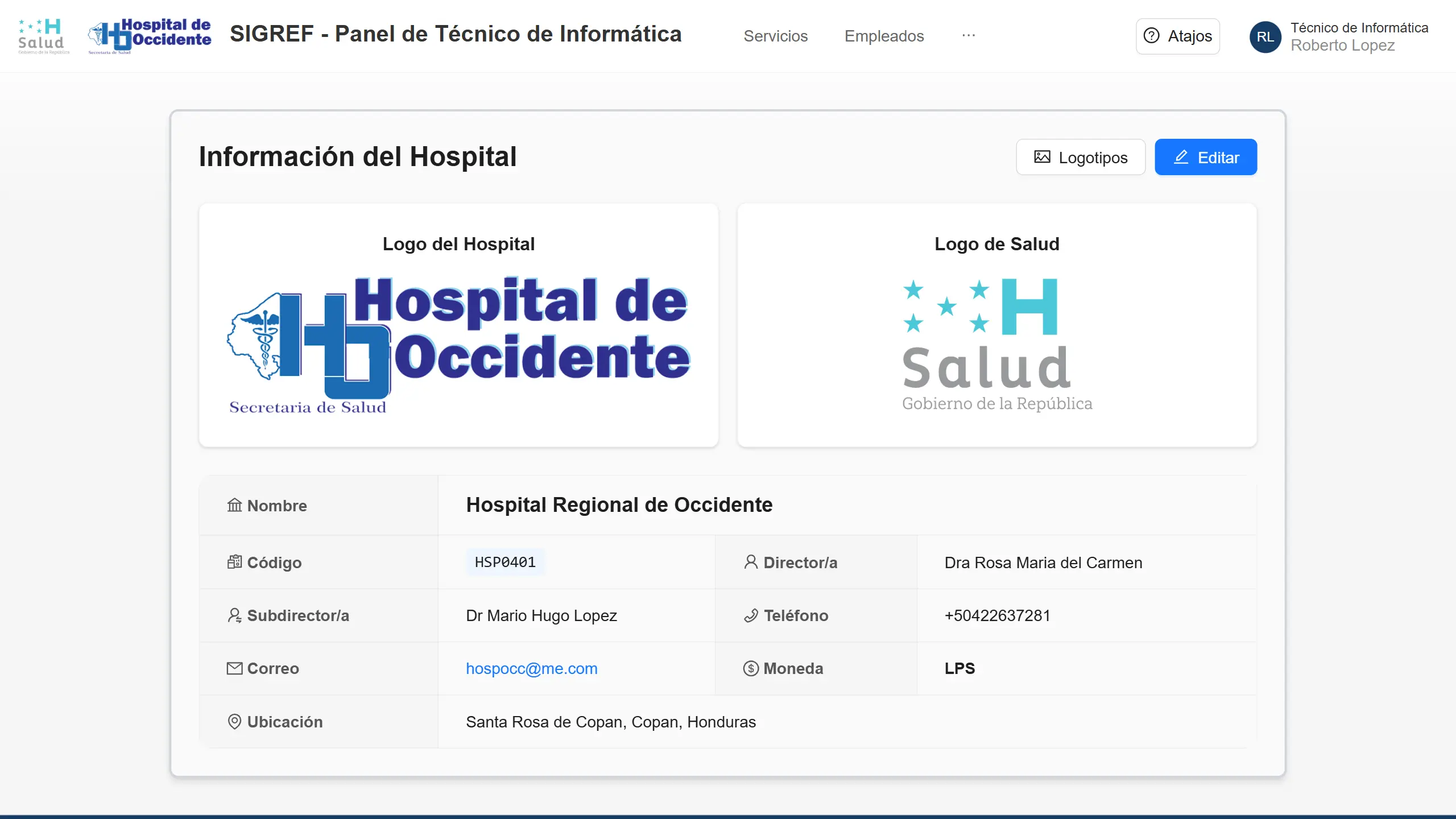1456x819 pixels.
Task: Open the hospocc@me.com email link
Action: pos(531,668)
